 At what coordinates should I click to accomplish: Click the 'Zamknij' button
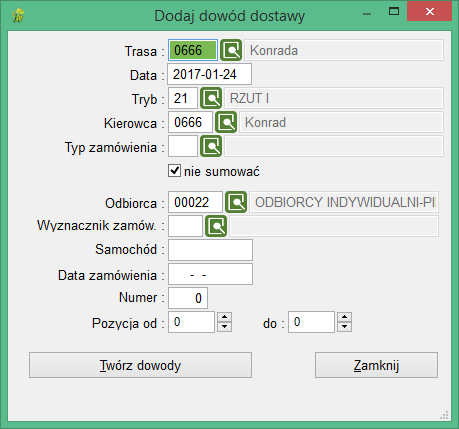click(376, 365)
